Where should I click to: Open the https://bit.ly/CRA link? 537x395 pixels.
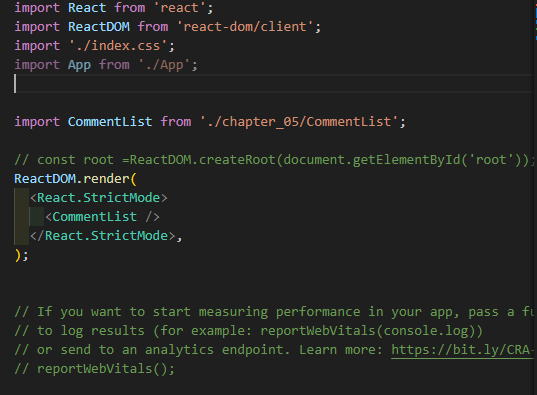coord(462,350)
